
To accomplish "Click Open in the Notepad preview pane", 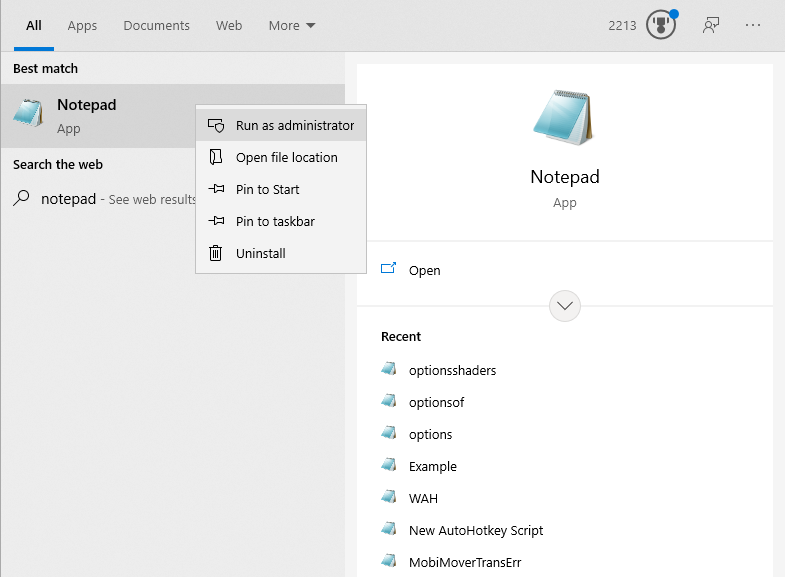I will [x=425, y=270].
